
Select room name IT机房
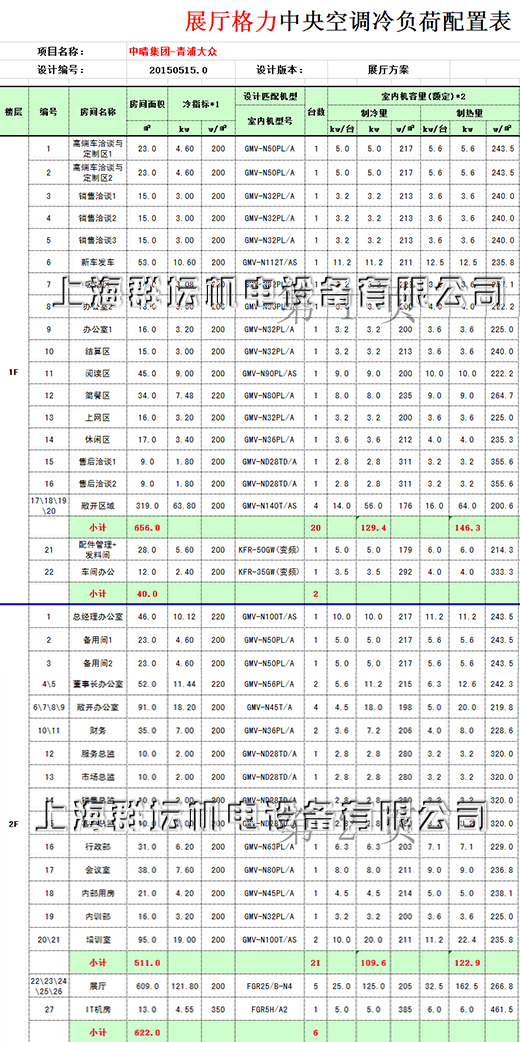[97, 1009]
